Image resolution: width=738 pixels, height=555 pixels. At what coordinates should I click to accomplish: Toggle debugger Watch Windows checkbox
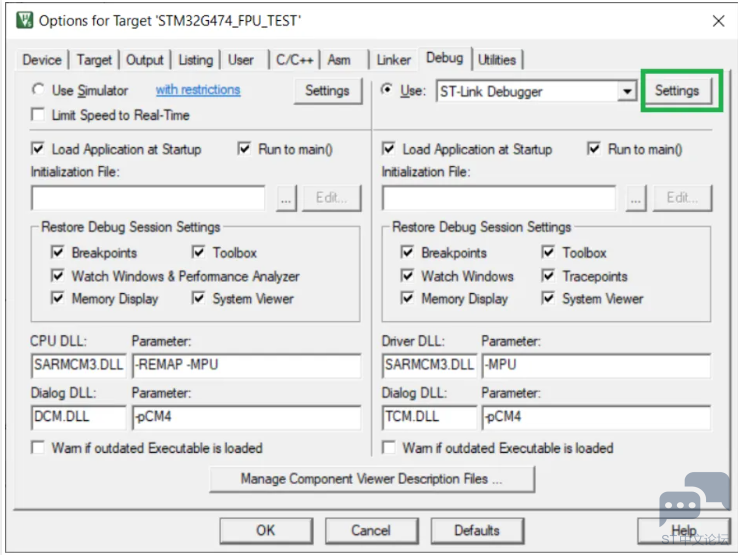[x=408, y=275]
